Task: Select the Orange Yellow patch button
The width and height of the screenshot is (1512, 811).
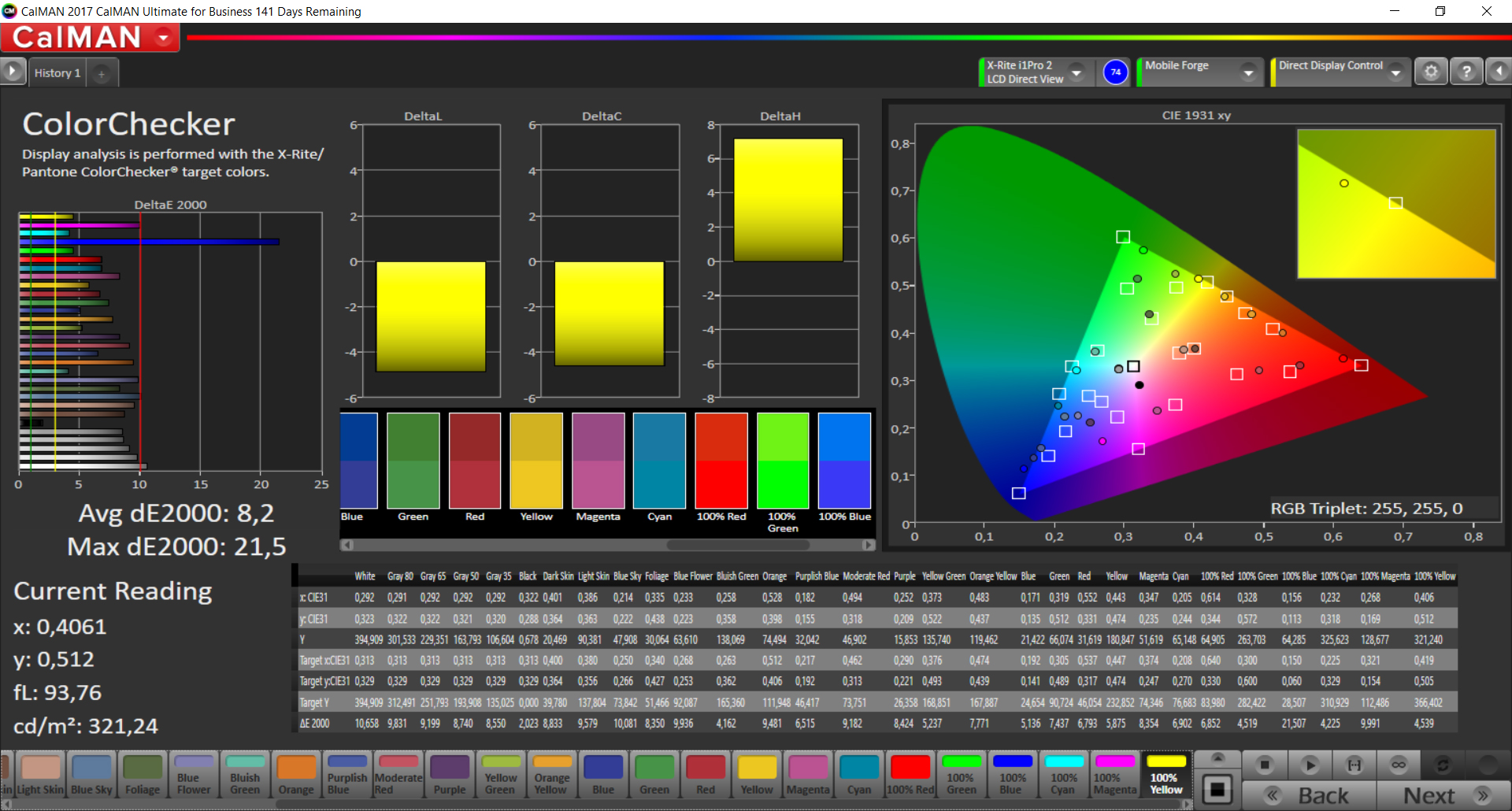Action: coord(552,776)
